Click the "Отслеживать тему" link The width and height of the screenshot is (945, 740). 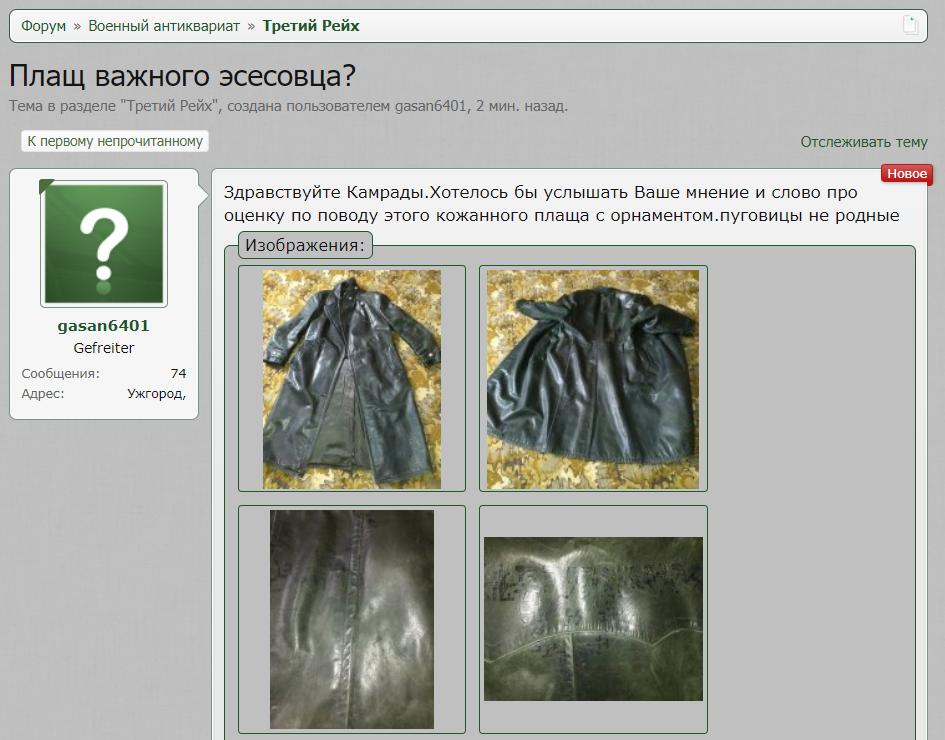[x=864, y=142]
